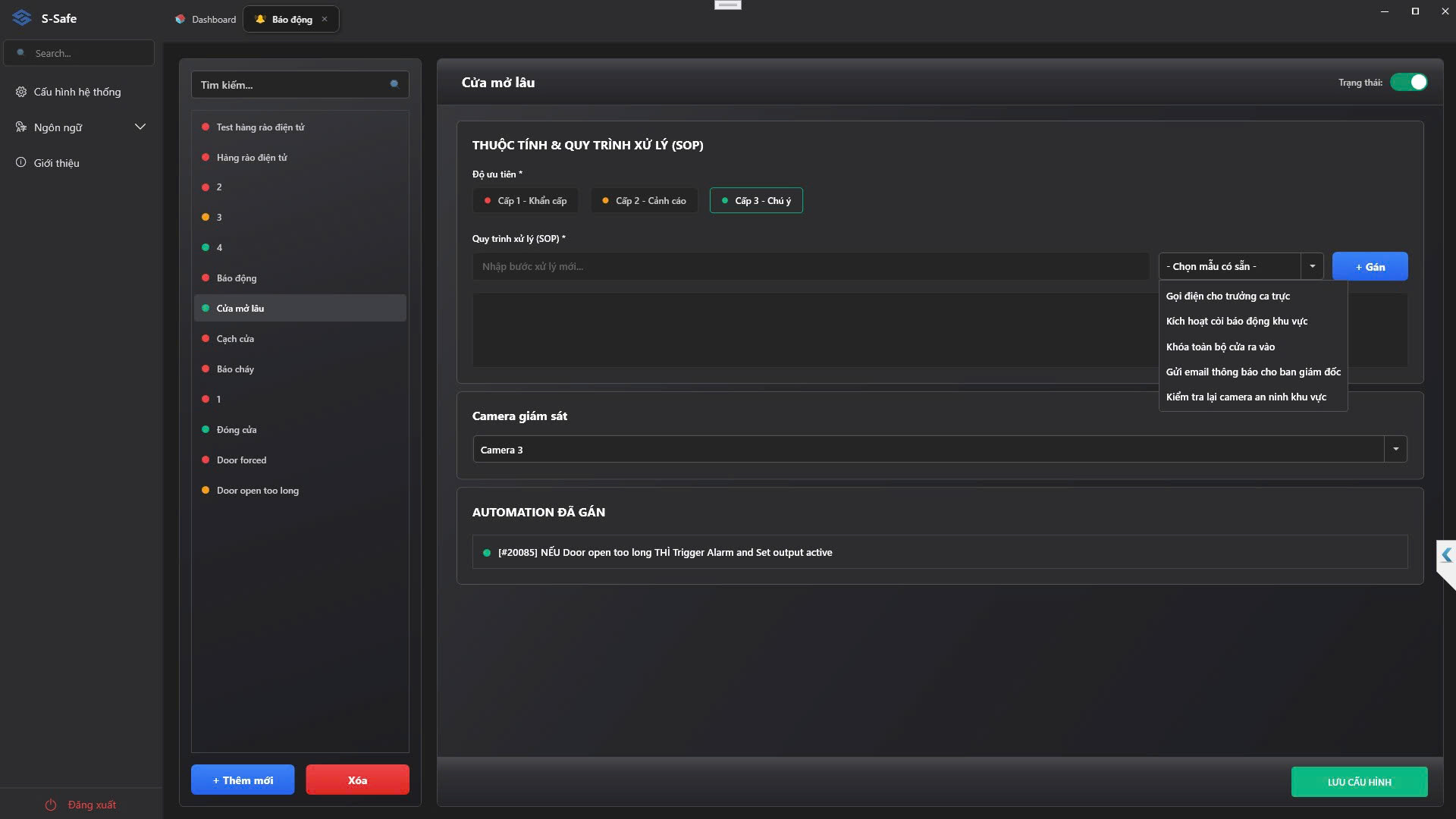
Task: Switch to the Dashboard tab
Action: point(205,19)
